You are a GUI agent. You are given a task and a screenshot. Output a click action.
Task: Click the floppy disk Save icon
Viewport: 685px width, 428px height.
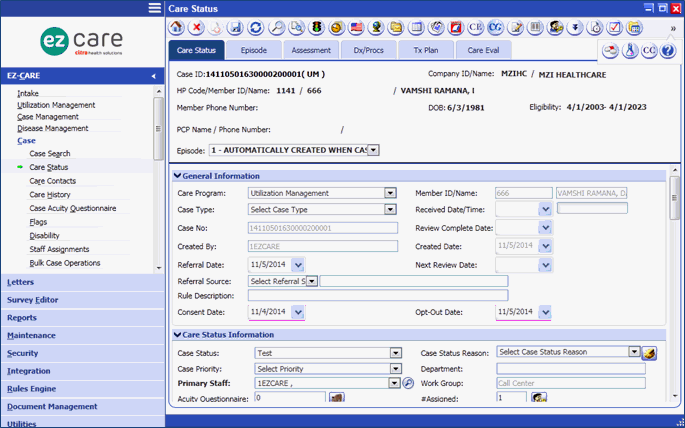click(235, 27)
